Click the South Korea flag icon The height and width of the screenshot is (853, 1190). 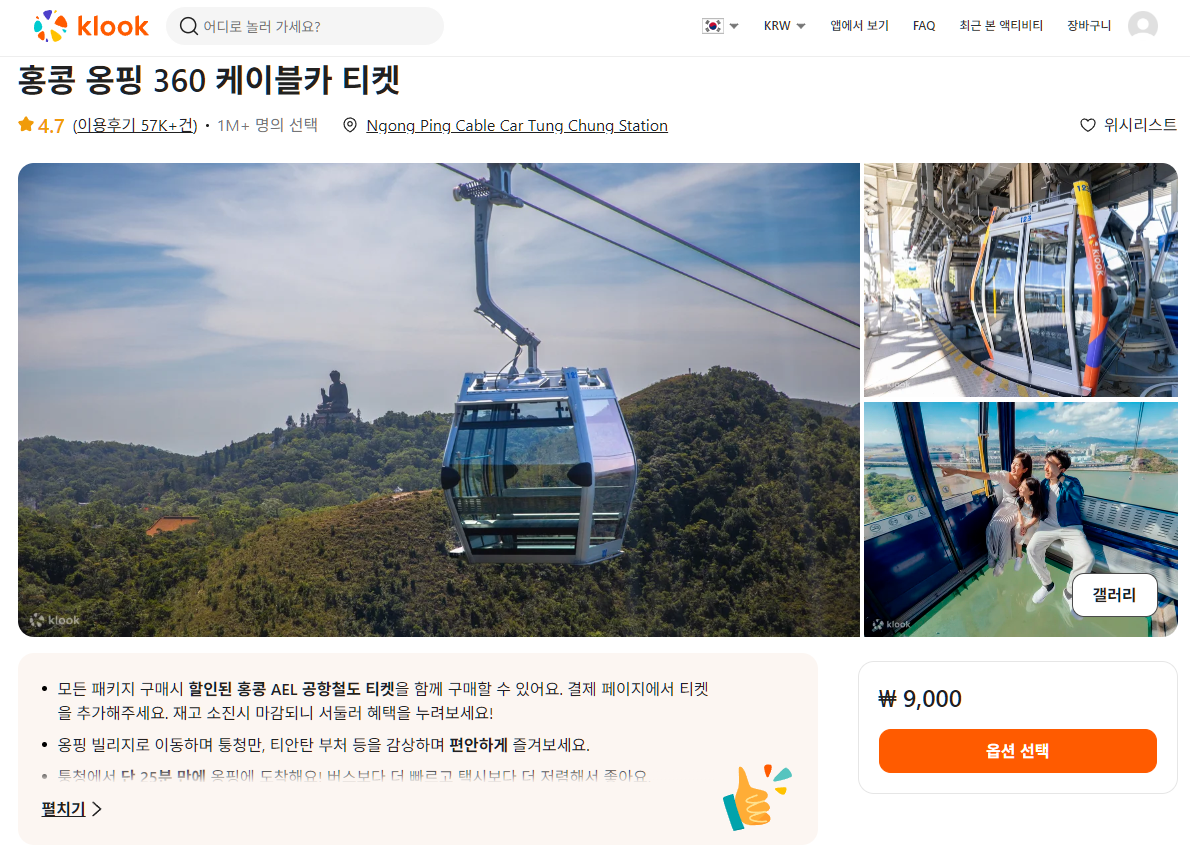pyautogui.click(x=713, y=26)
